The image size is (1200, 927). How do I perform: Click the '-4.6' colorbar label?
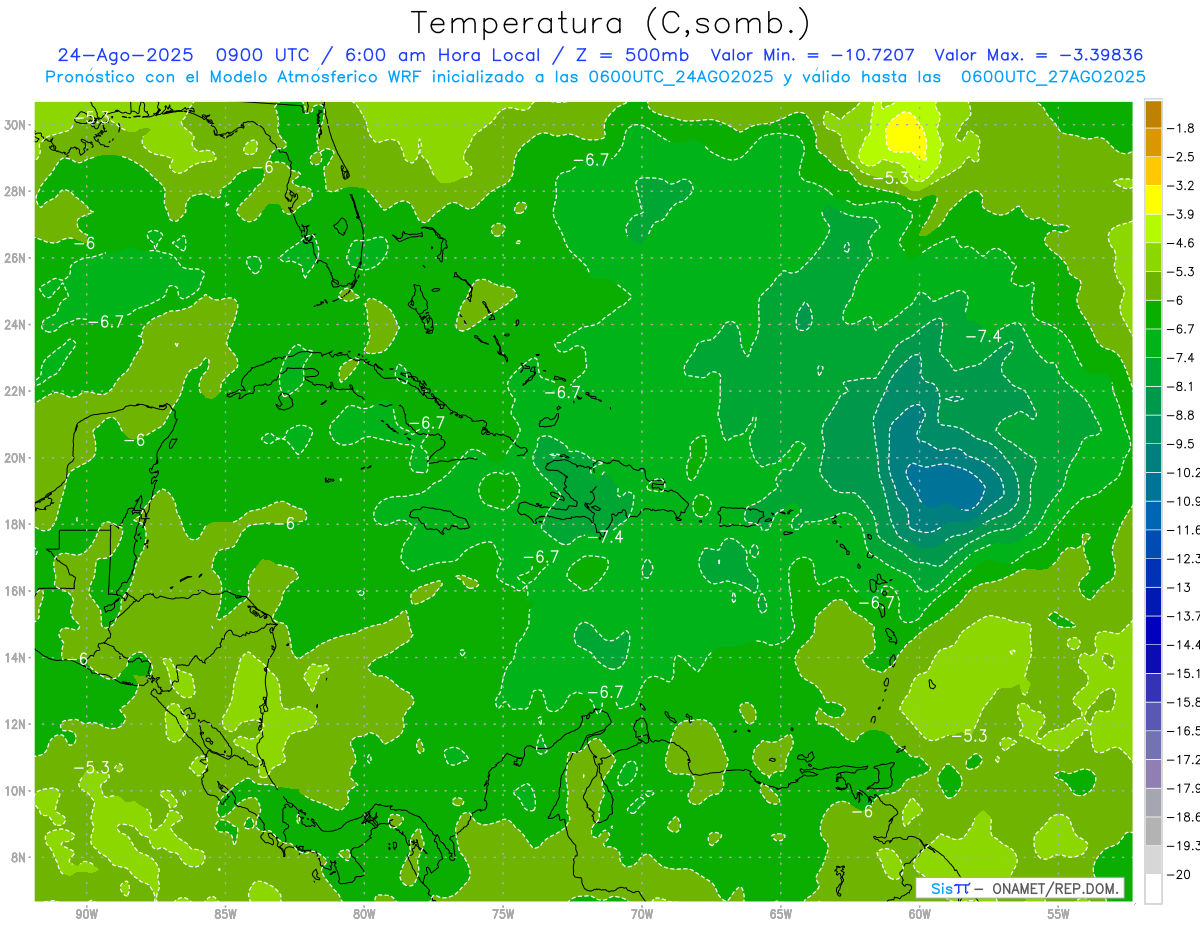click(1181, 243)
